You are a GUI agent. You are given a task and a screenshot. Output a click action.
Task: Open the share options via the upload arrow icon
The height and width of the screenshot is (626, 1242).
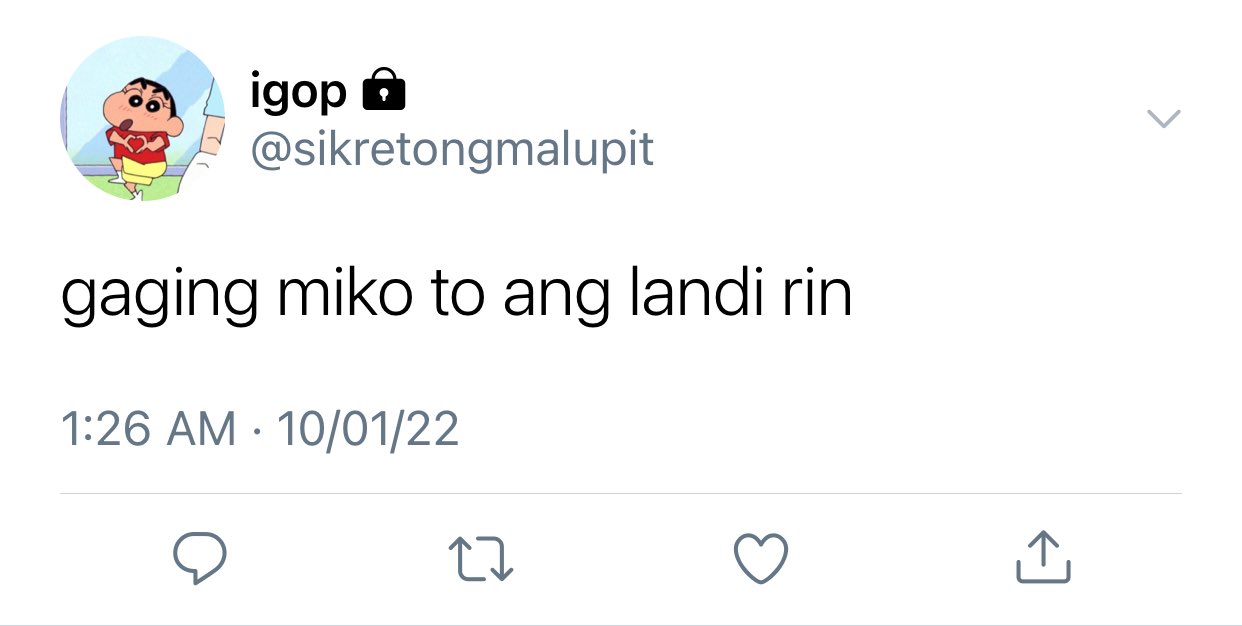(x=1043, y=557)
